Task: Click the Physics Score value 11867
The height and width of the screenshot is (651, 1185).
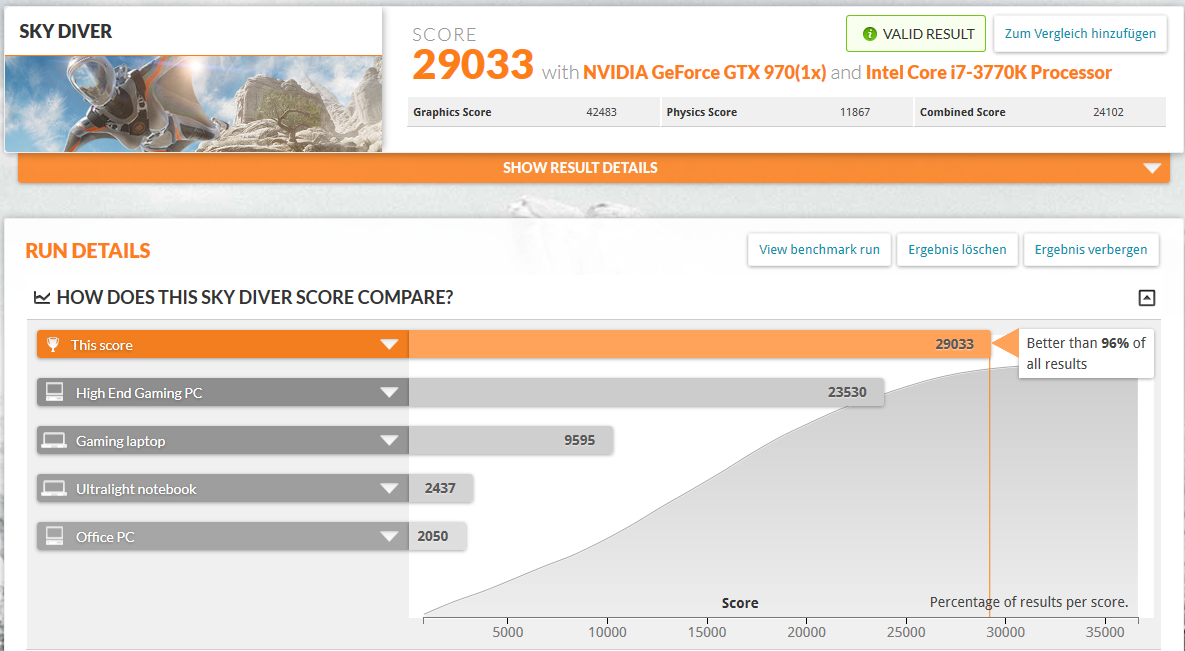Action: (x=855, y=112)
